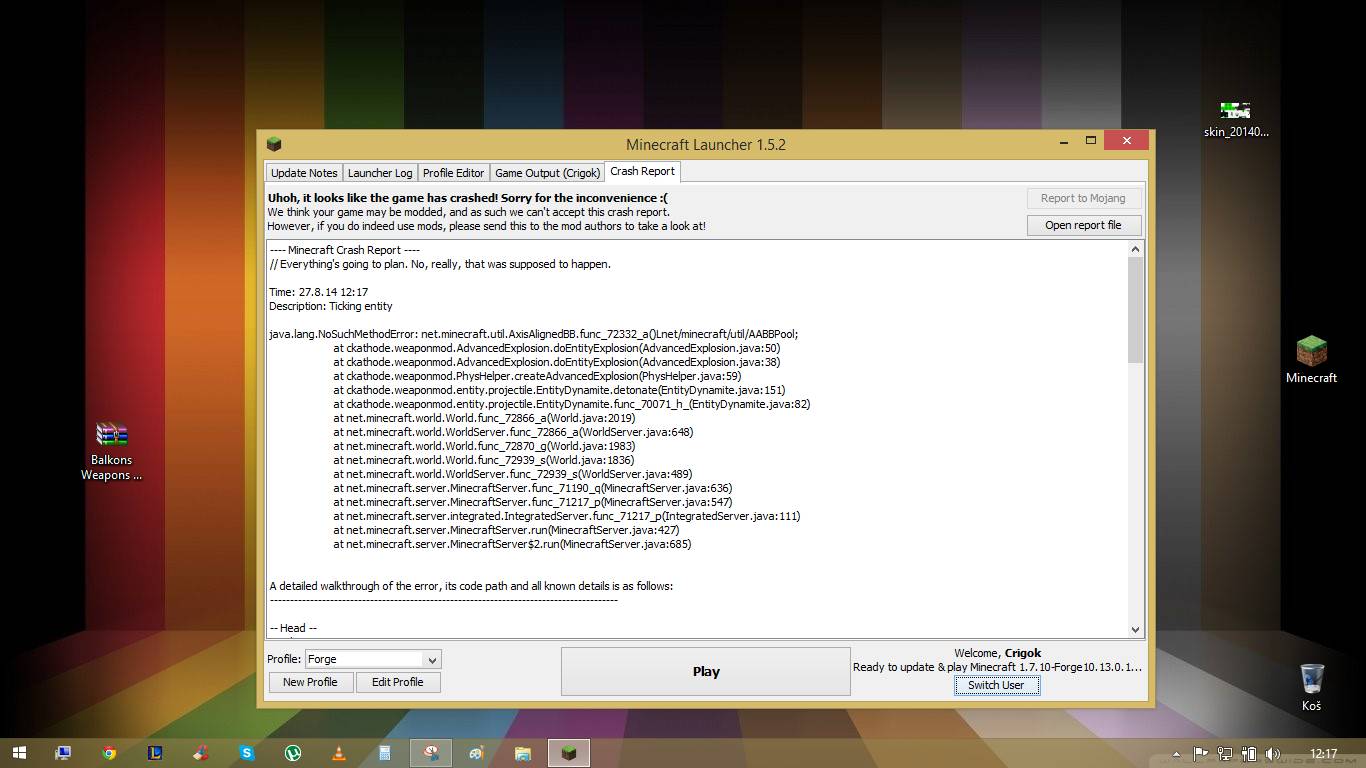
Task: Click the 'Ready to update & play Minecraft' status
Action: 997,667
